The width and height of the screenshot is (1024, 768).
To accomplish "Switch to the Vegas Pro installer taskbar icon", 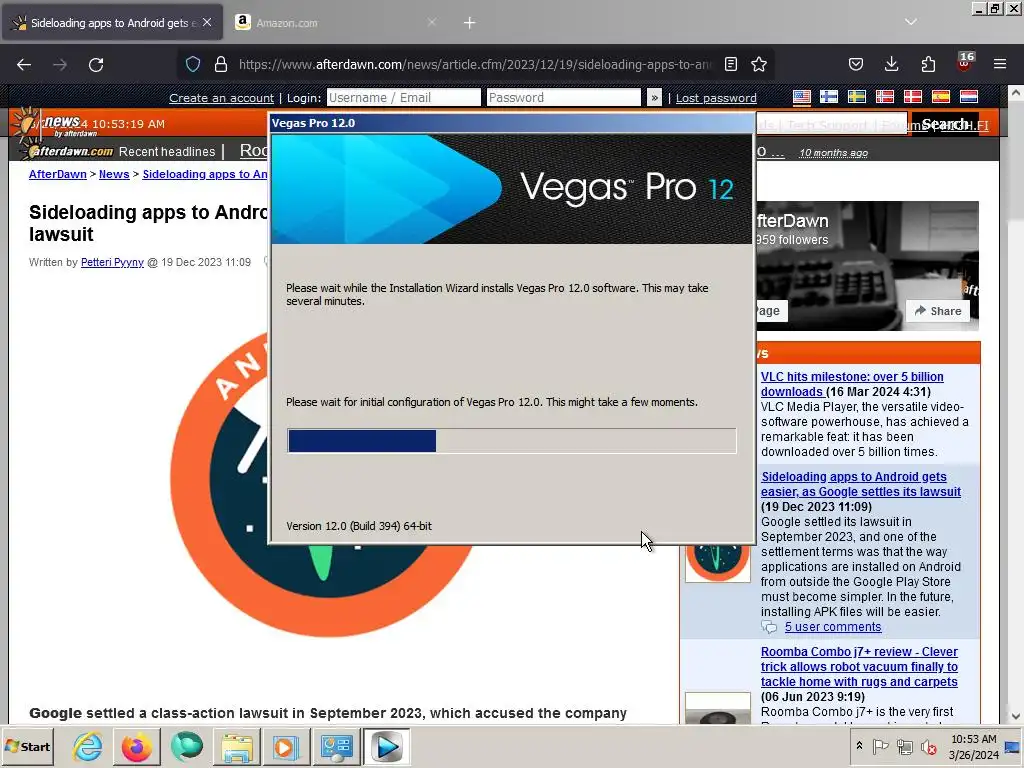I will tap(387, 746).
